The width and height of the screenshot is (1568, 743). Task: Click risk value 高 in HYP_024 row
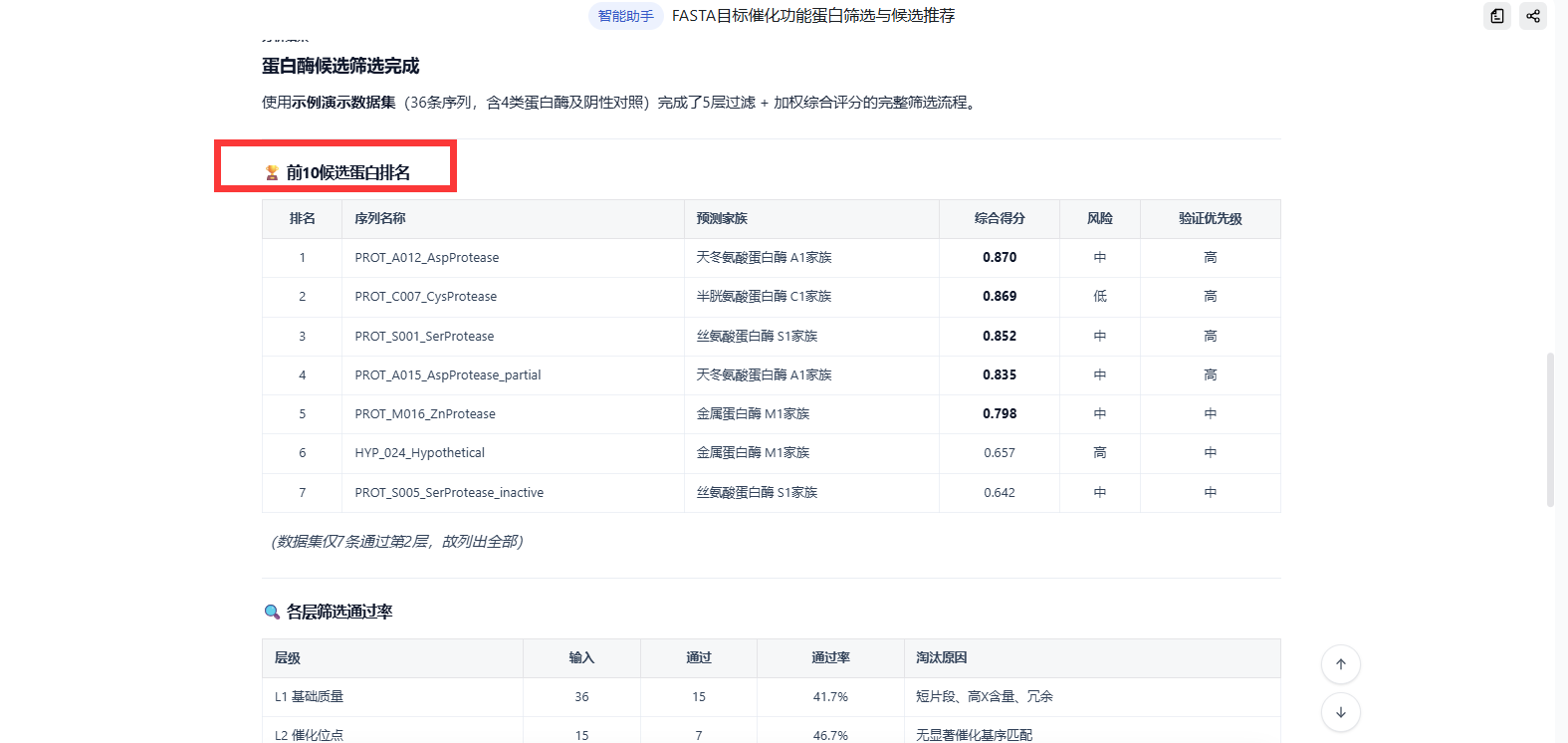point(1100,453)
